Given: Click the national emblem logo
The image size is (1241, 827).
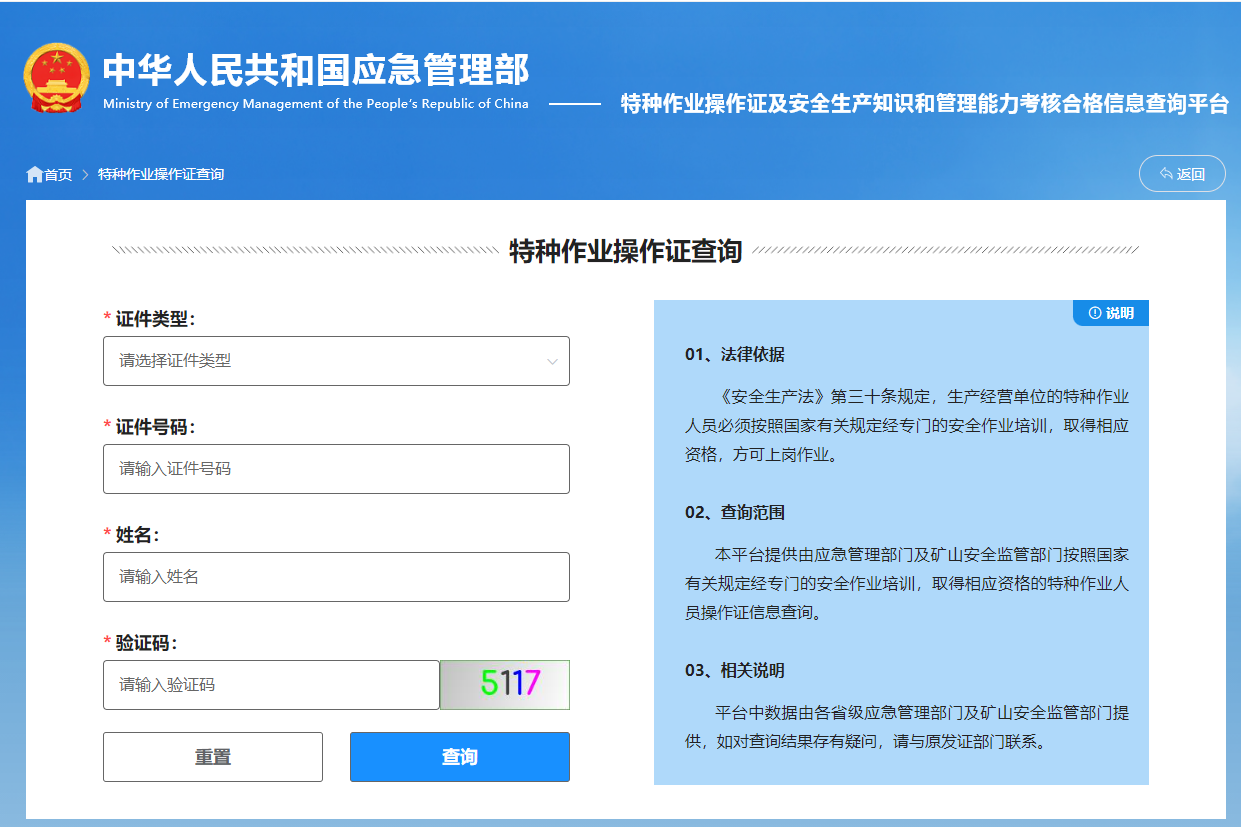Looking at the screenshot, I should [x=57, y=78].
